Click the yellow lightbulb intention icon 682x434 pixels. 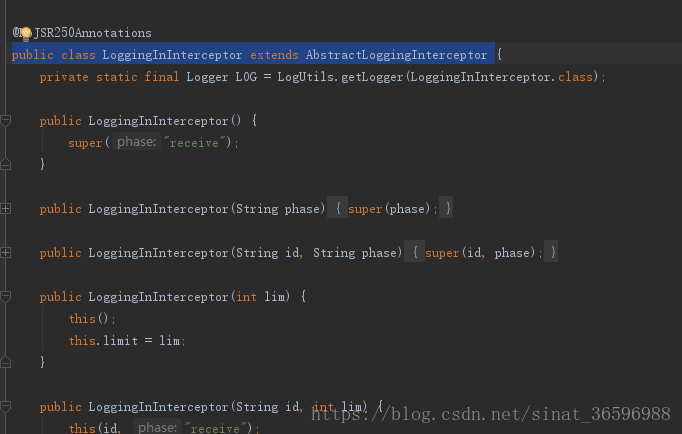(x=26, y=33)
